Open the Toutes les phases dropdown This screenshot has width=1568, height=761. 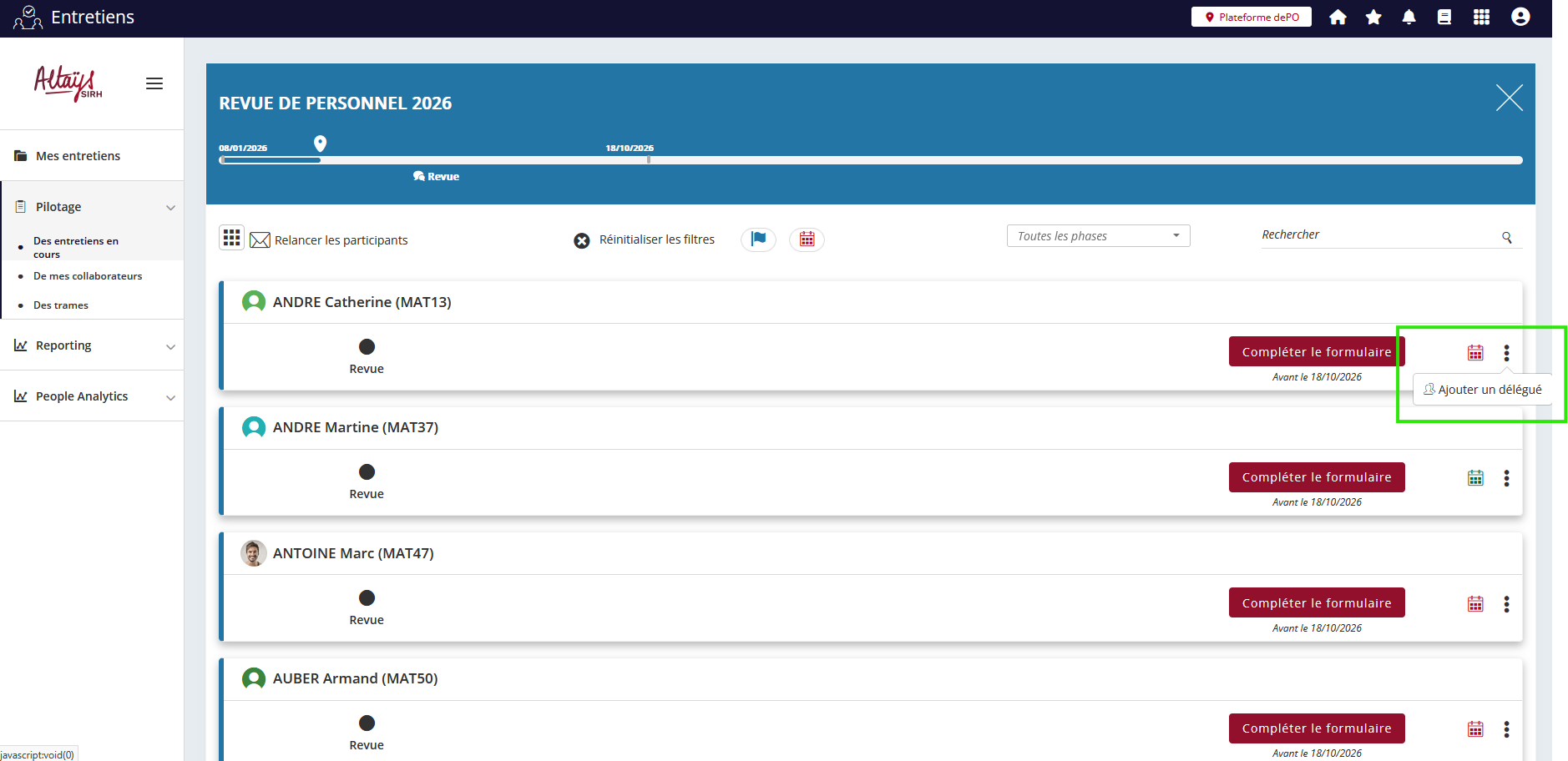coord(1098,236)
